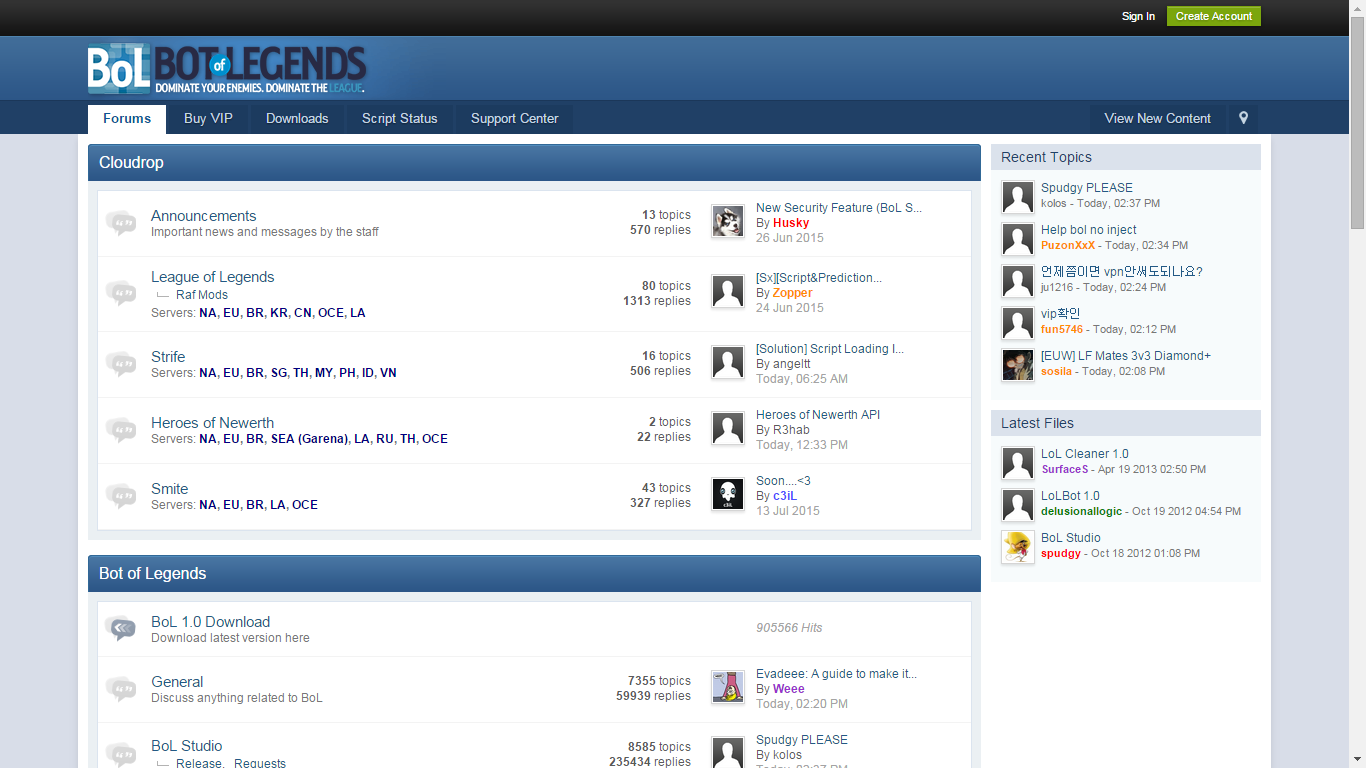
Task: Click the Bot of Legends logo
Action: (227, 68)
